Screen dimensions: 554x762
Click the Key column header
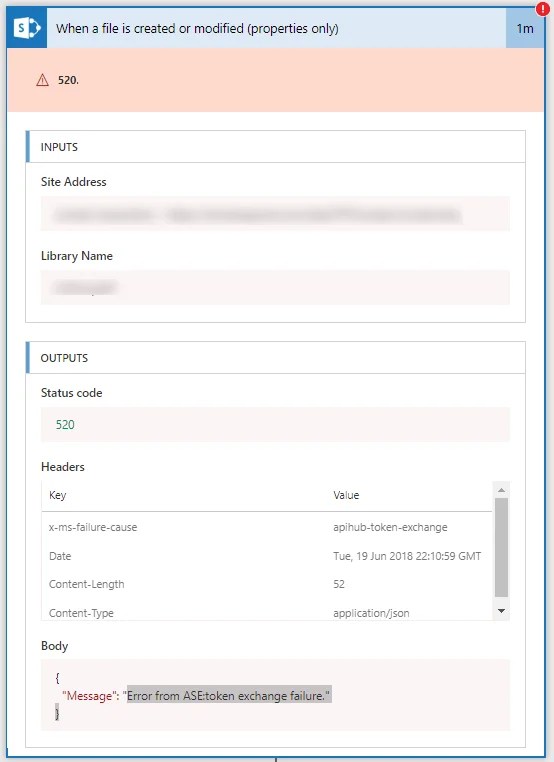[x=57, y=495]
